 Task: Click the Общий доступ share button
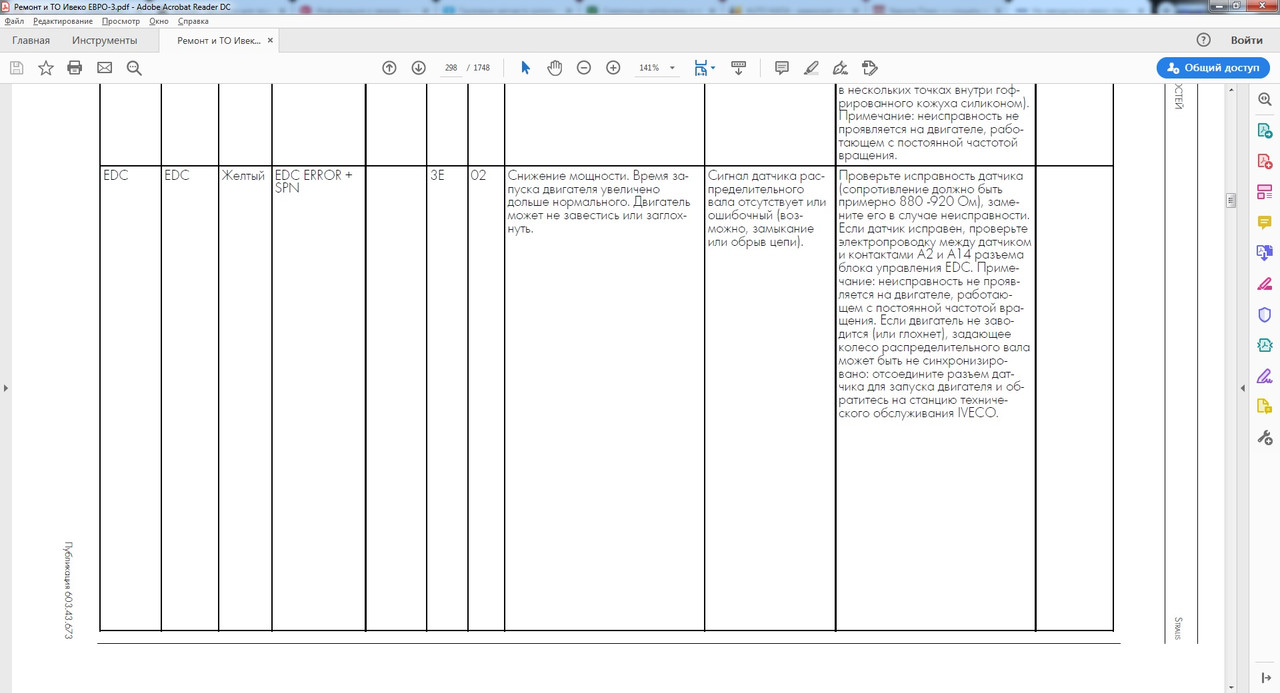click(1213, 68)
